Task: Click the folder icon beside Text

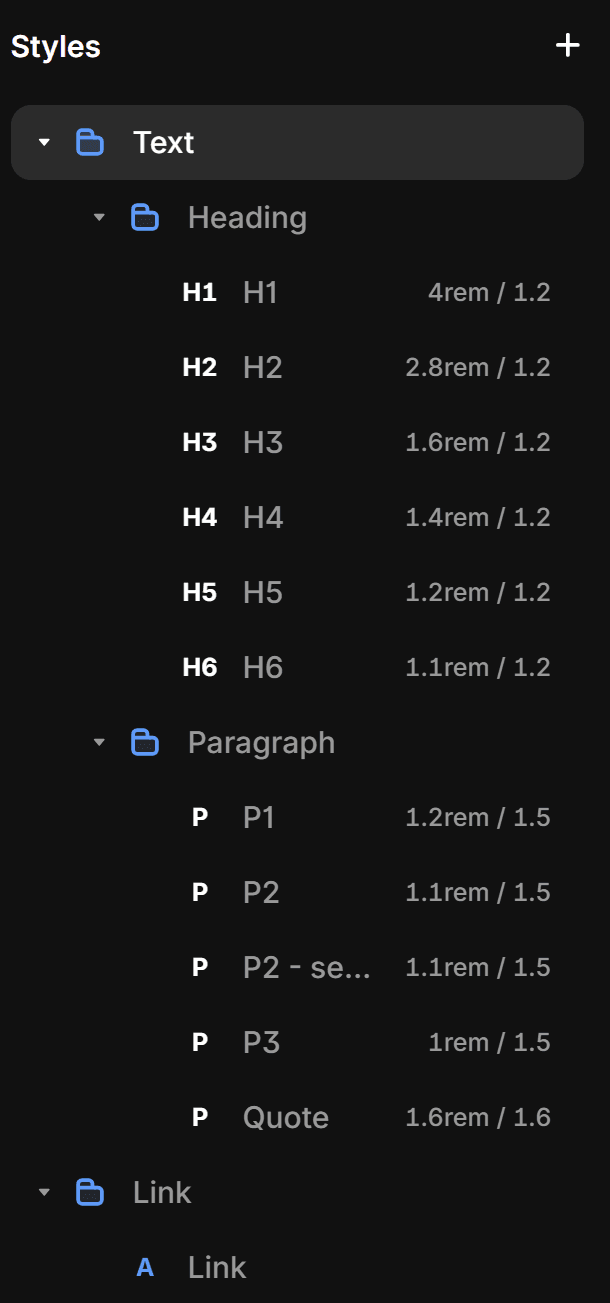Action: [90, 142]
